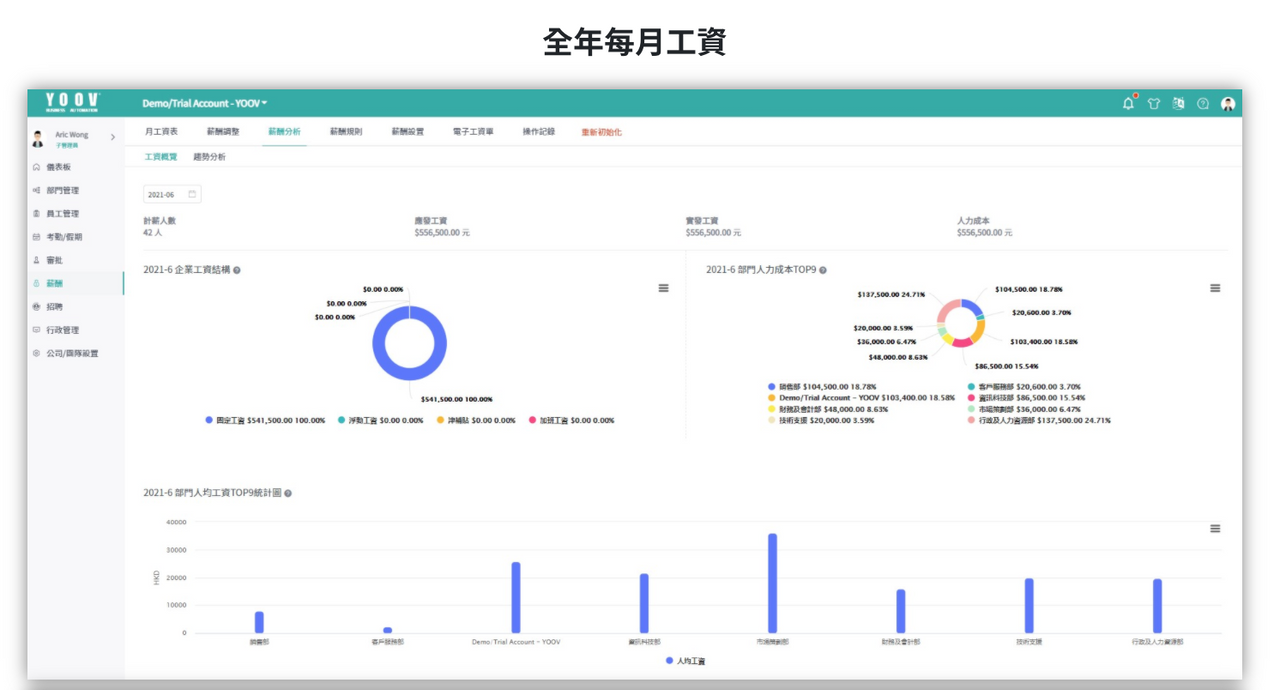The width and height of the screenshot is (1280, 690).
Task: Click the language translation icon
Action: [x=1178, y=103]
